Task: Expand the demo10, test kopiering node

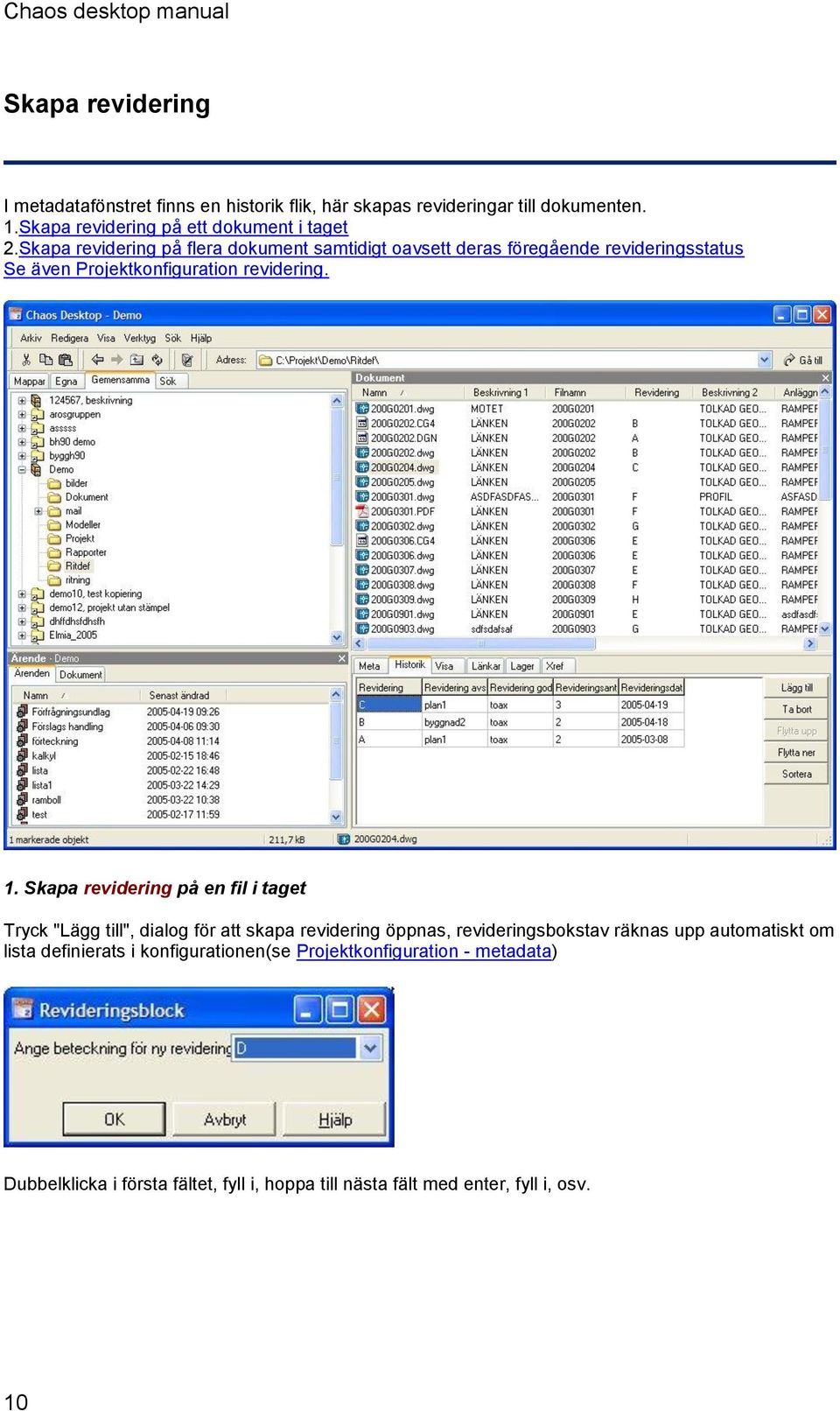Action: tap(22, 594)
